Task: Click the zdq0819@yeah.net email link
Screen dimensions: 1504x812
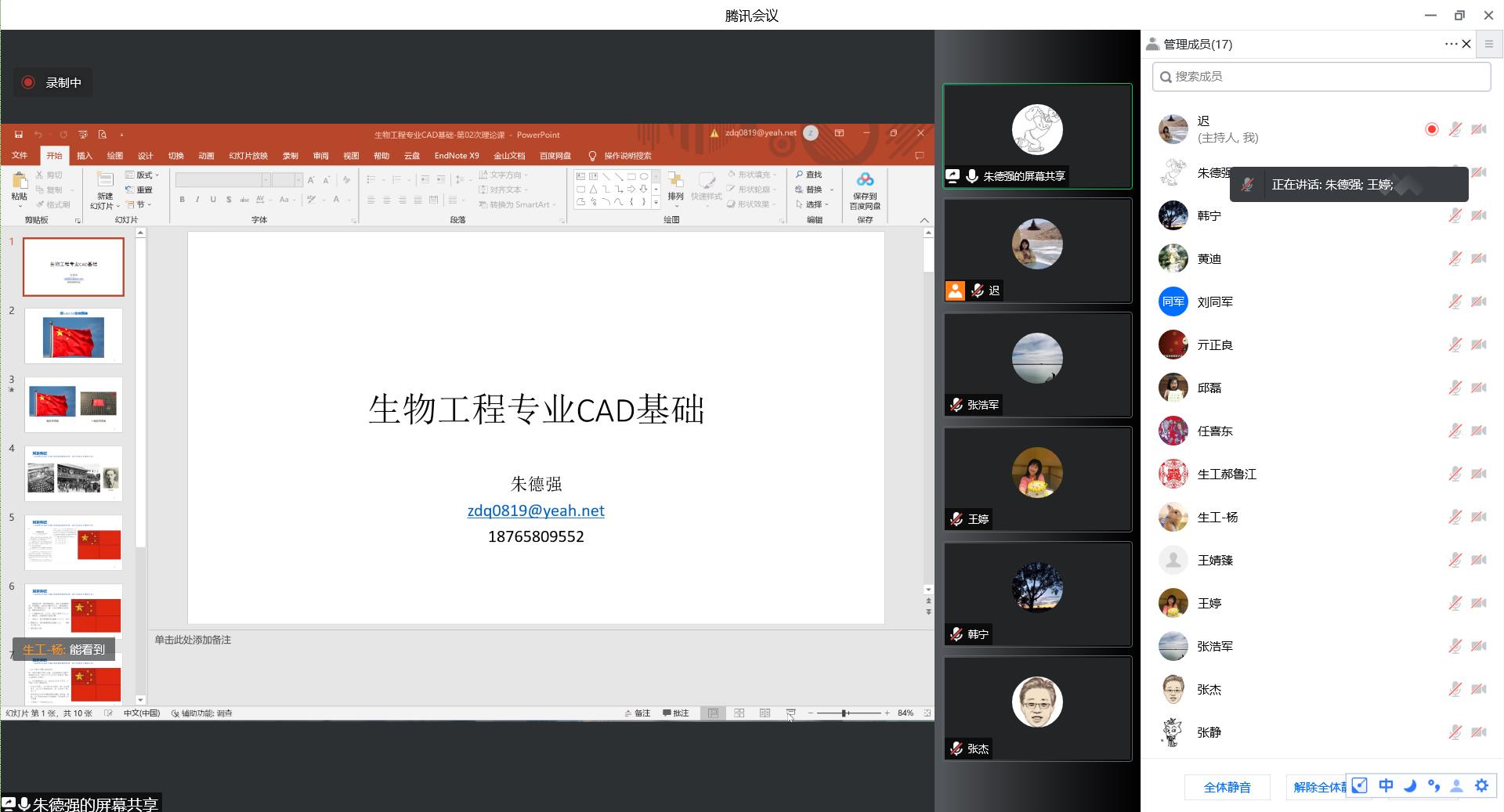Action: pyautogui.click(x=536, y=511)
